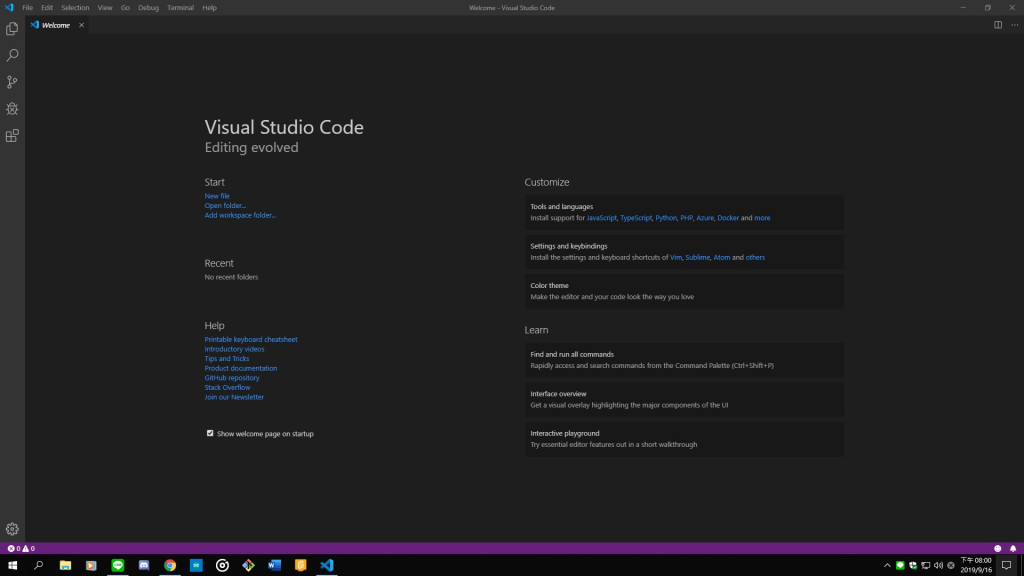Click the notifications bell in status bar
This screenshot has height=576, width=1024.
[x=1013, y=549]
